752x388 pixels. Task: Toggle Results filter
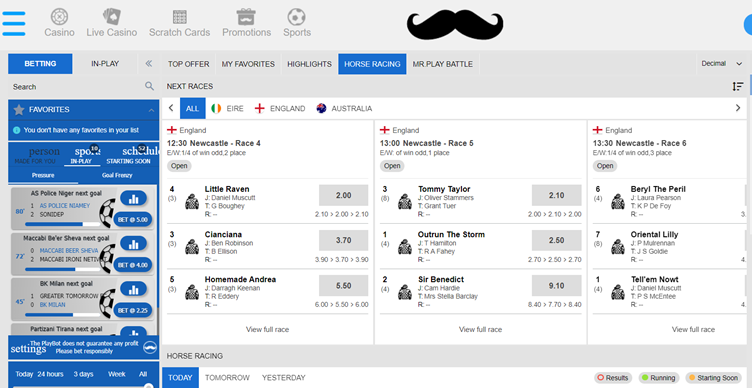pos(613,378)
